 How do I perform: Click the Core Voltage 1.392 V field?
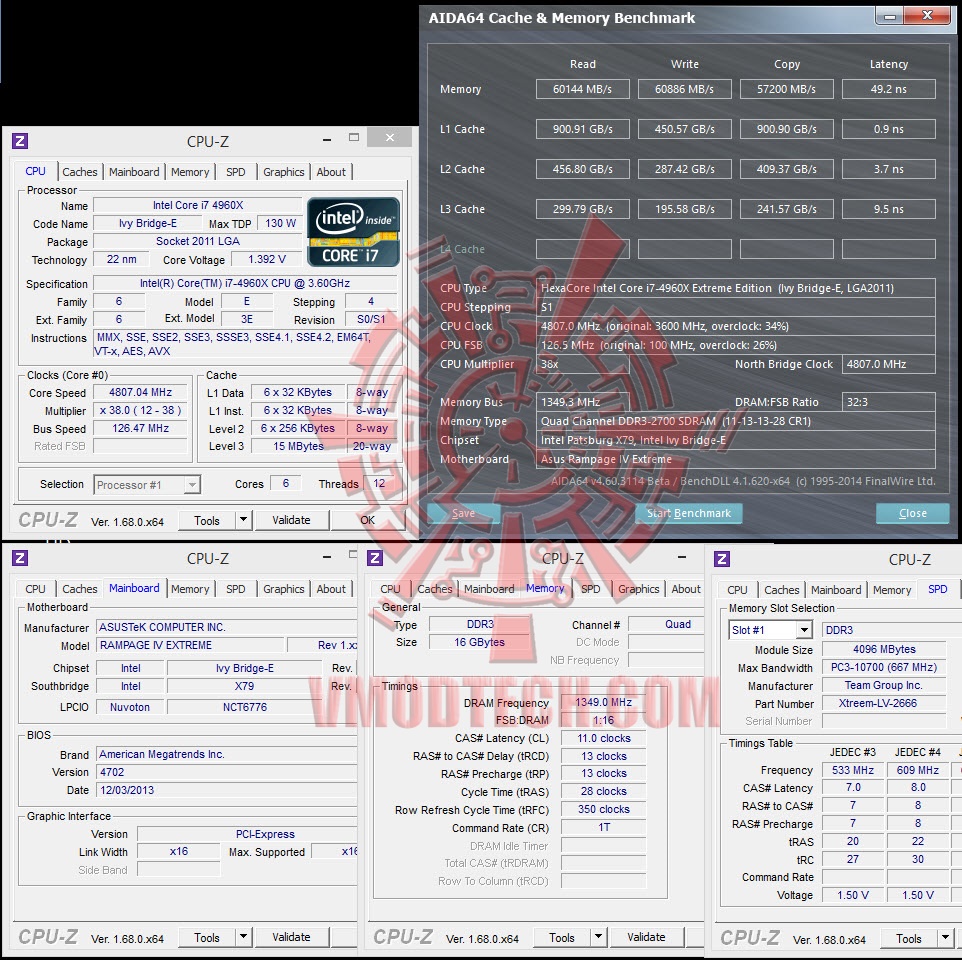tap(267, 259)
